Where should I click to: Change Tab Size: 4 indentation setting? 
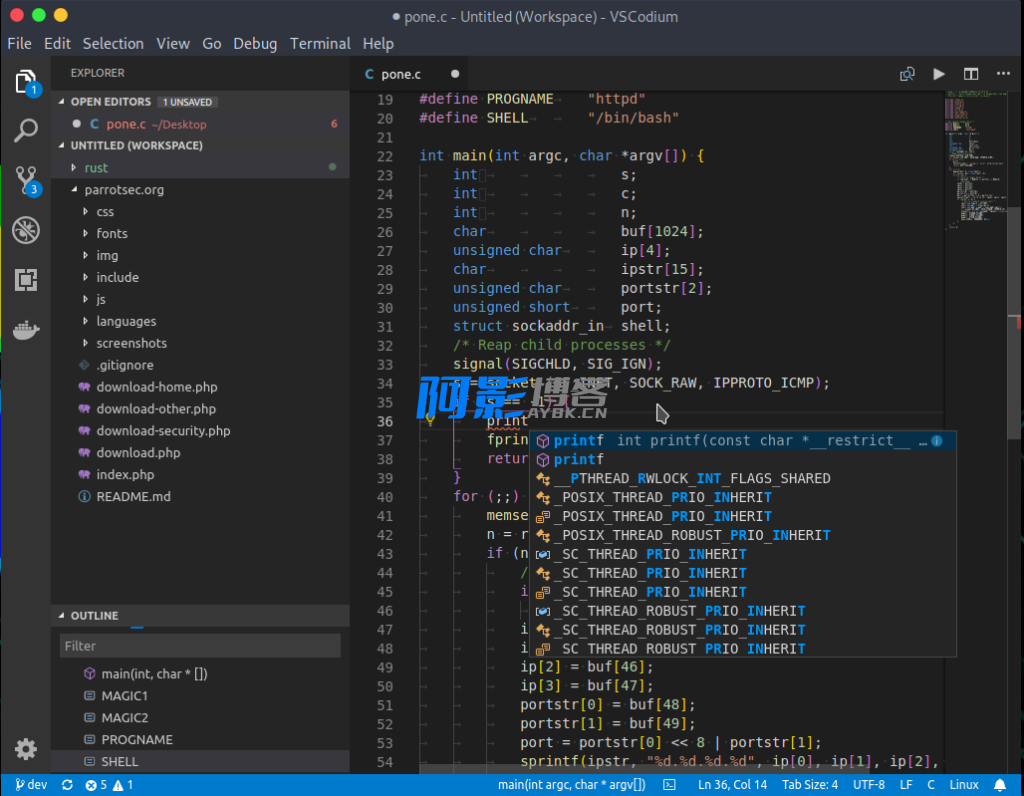809,785
